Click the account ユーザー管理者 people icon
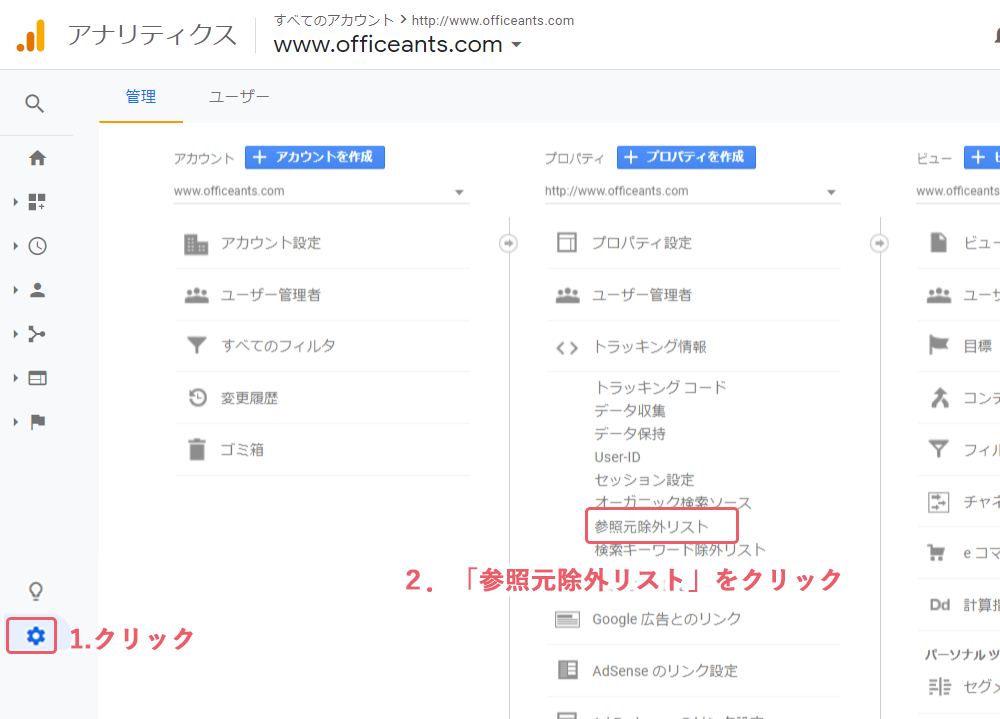Viewport: 1000px width, 719px height. click(x=196, y=295)
